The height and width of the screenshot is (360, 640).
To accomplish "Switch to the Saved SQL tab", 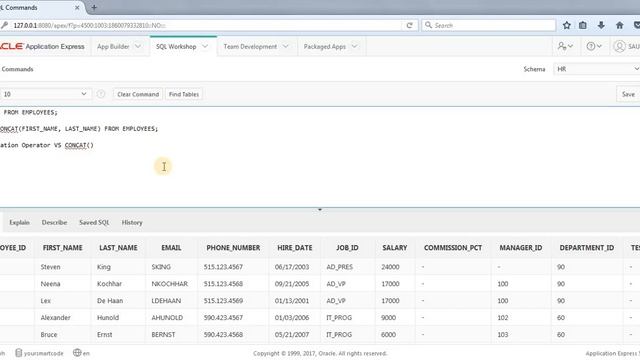I will (x=94, y=222).
